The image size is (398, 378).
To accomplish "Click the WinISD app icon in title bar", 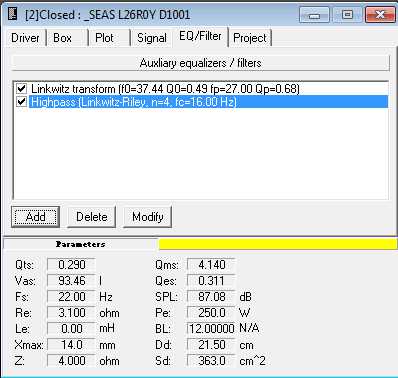I will [12, 14].
